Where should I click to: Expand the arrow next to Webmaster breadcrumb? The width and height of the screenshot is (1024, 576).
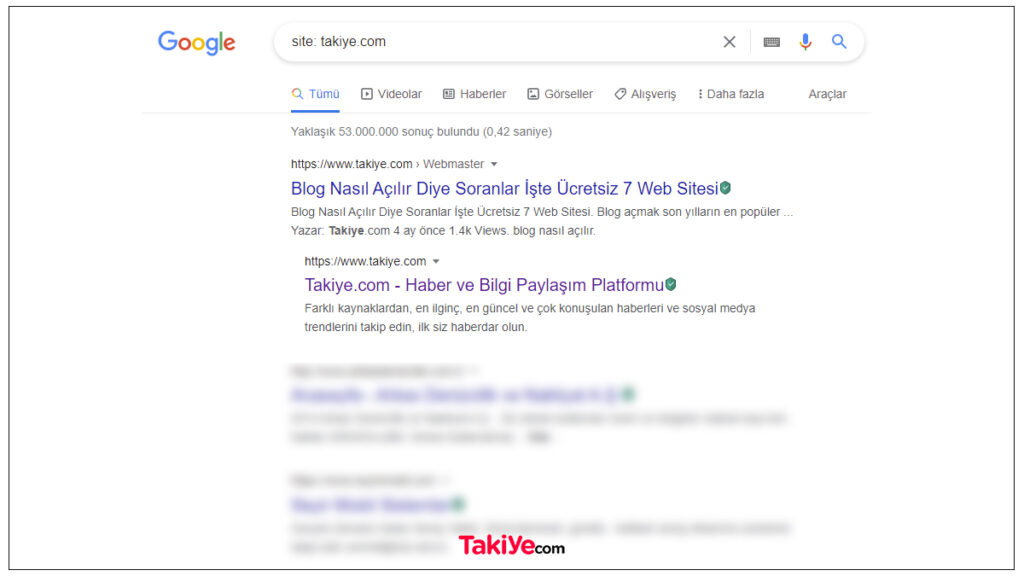click(x=494, y=165)
